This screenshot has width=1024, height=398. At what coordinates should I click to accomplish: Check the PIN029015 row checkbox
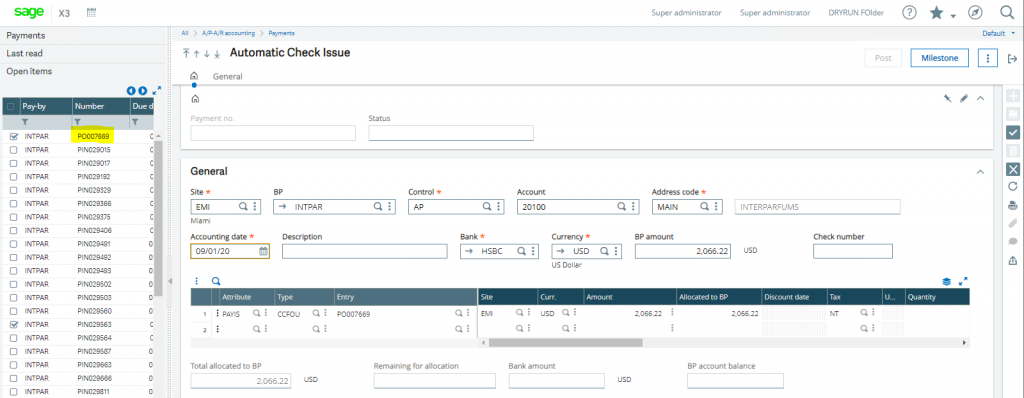click(14, 150)
